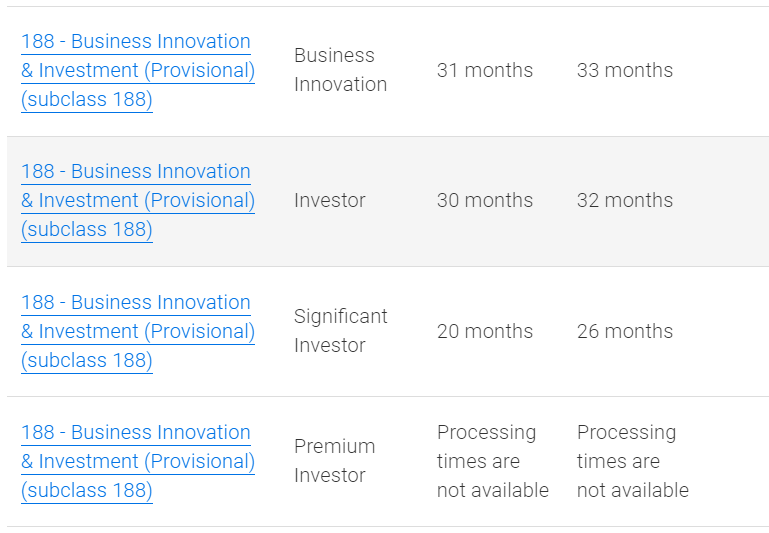
Task: Open the subclass 188 link for Premium Investor
Action: (137, 461)
